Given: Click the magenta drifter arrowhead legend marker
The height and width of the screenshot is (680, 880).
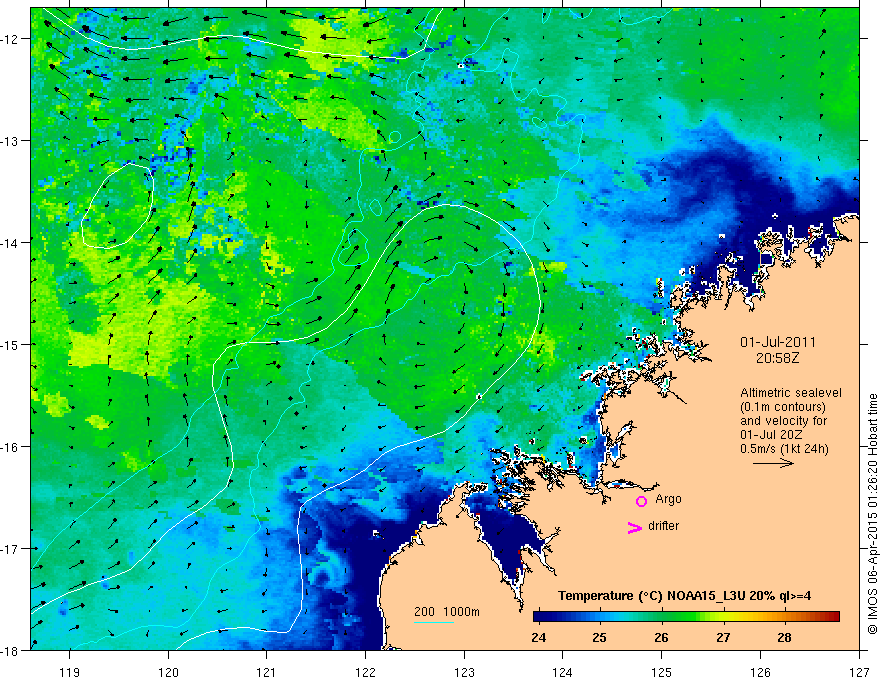Looking at the screenshot, I should (x=634, y=527).
